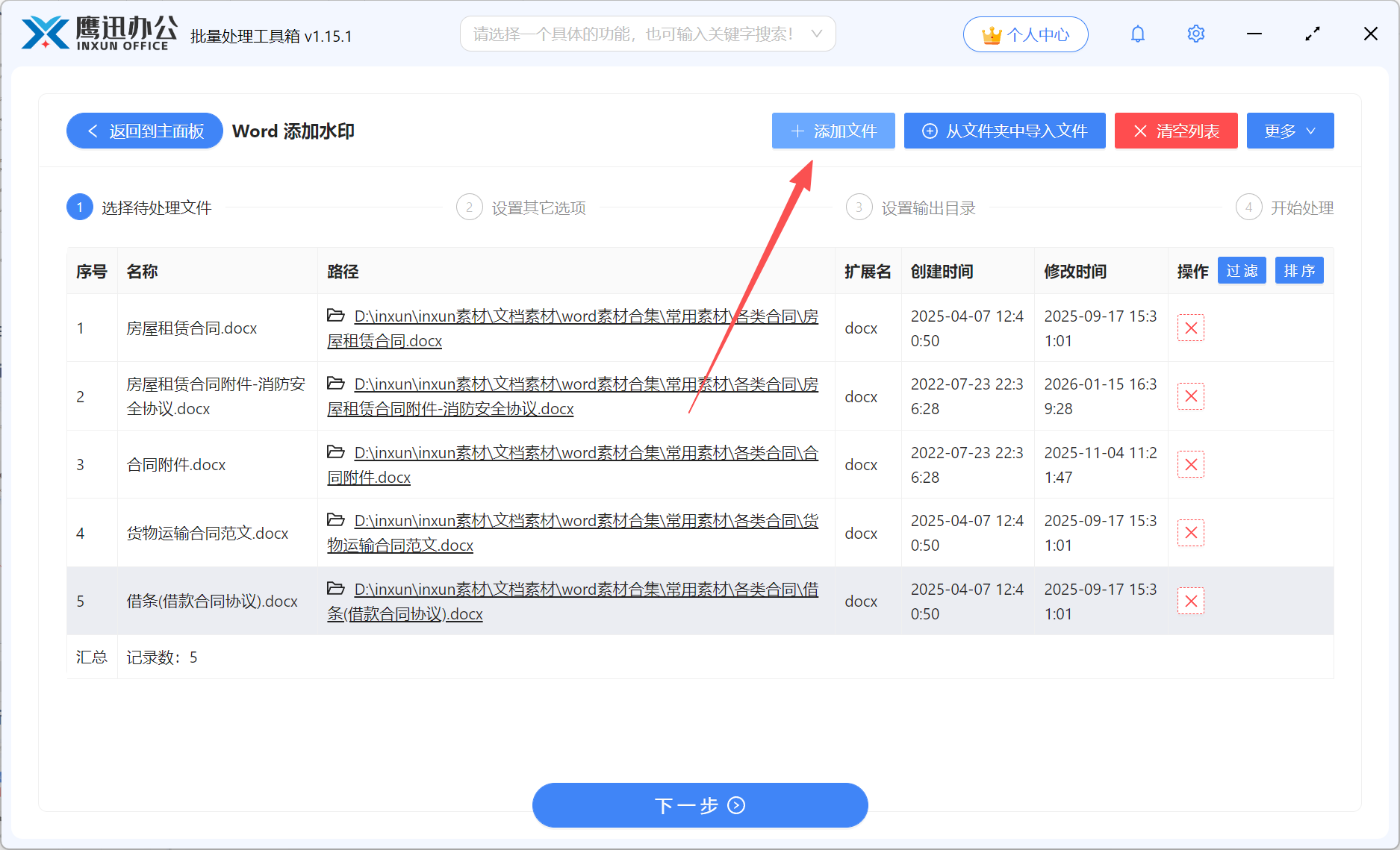
Task: Open path link of 房屋租赁合同.docx
Action: pos(573,328)
